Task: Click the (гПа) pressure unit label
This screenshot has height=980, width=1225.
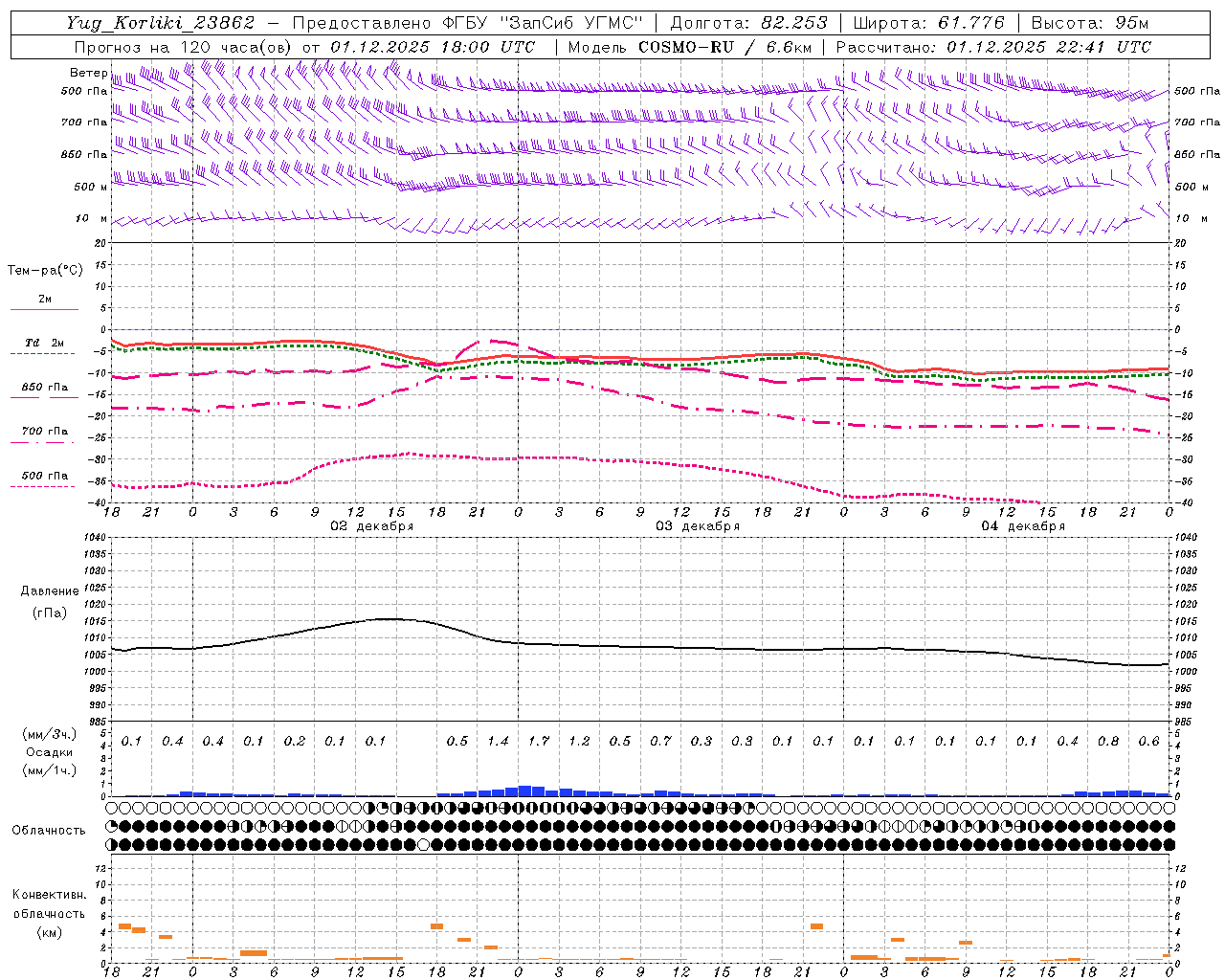Action: (50, 613)
